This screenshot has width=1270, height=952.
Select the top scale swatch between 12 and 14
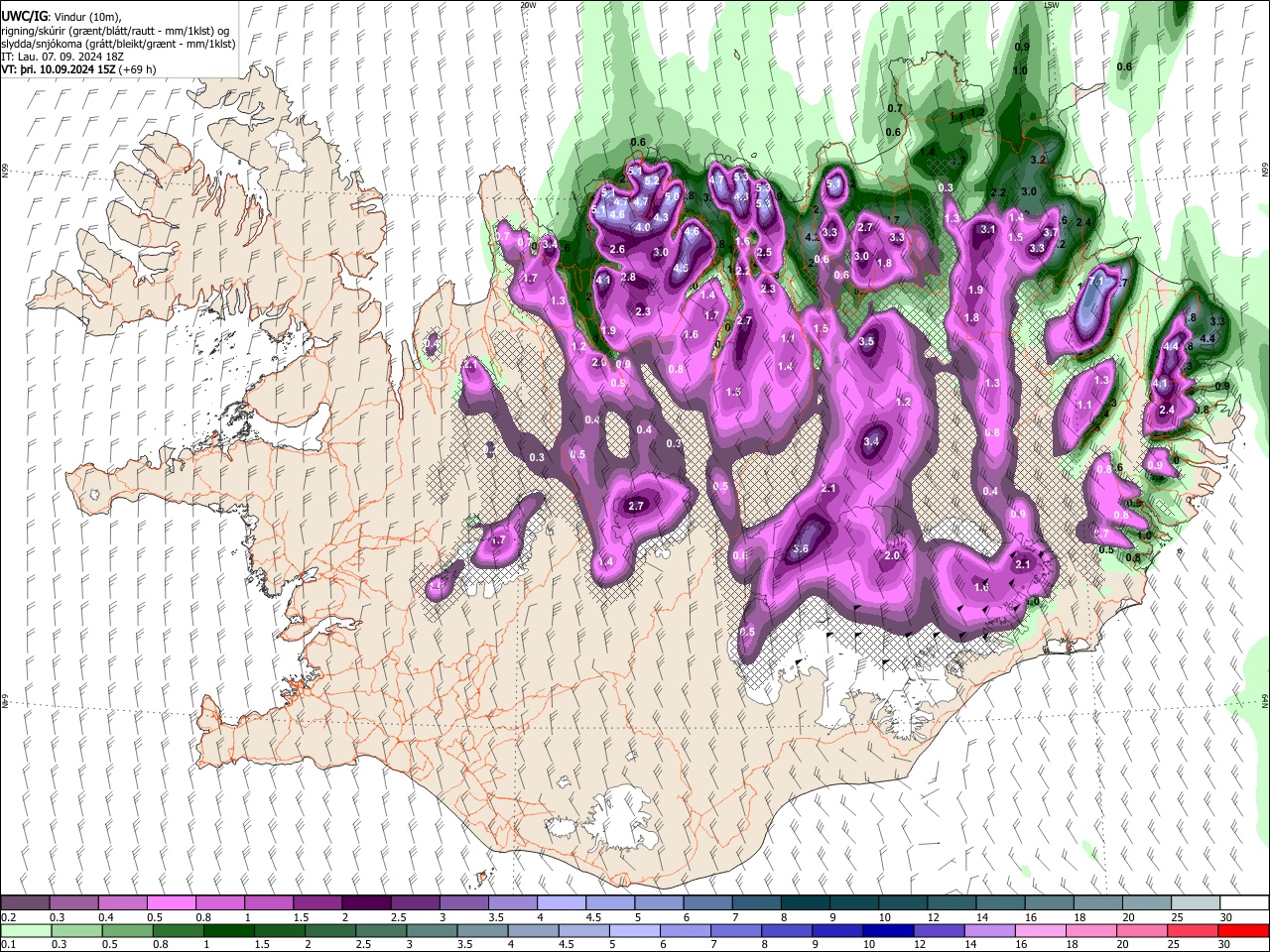pyautogui.click(x=952, y=903)
